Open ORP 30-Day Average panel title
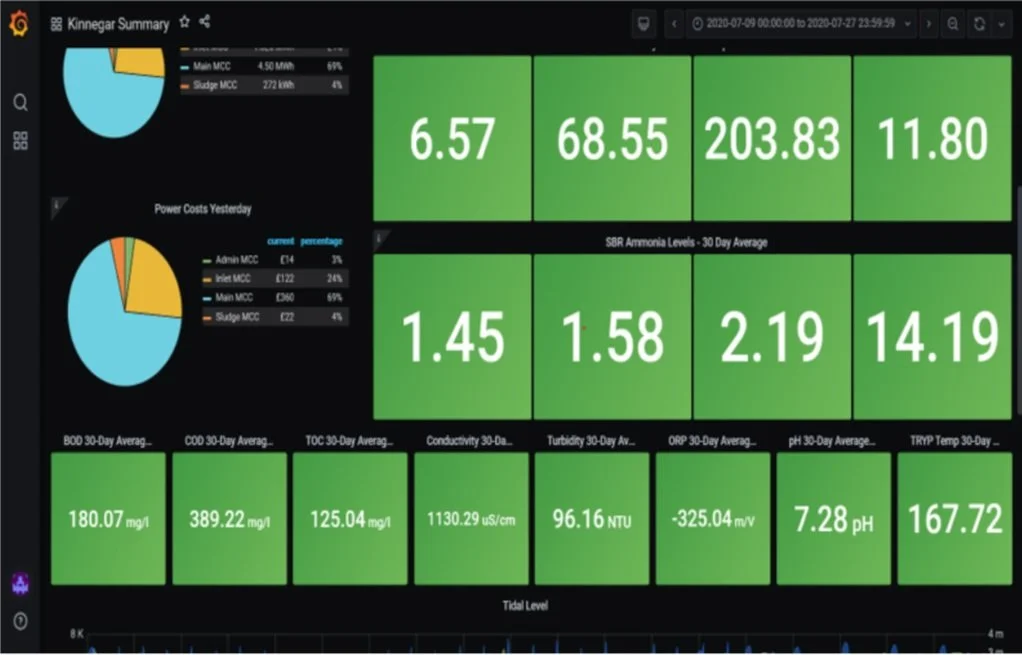1022x655 pixels. pyautogui.click(x=712, y=441)
